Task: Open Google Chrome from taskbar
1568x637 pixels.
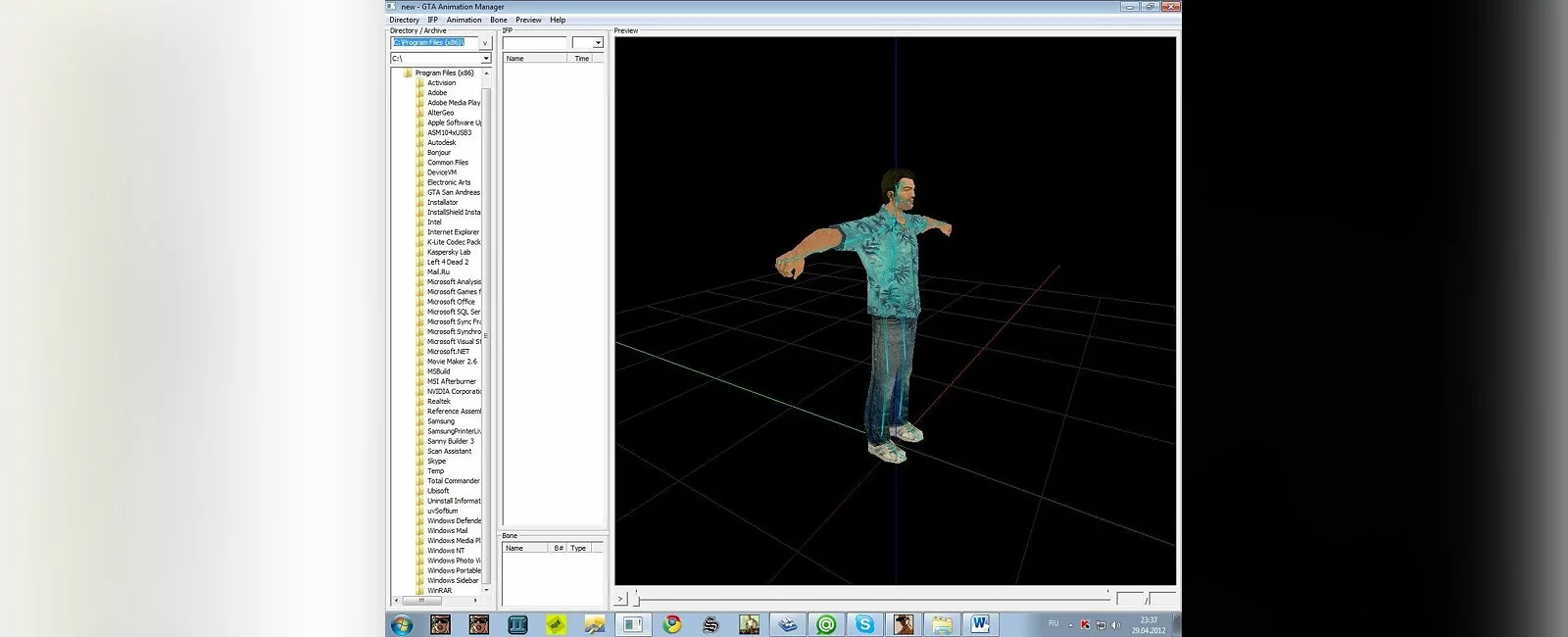Action: click(671, 624)
